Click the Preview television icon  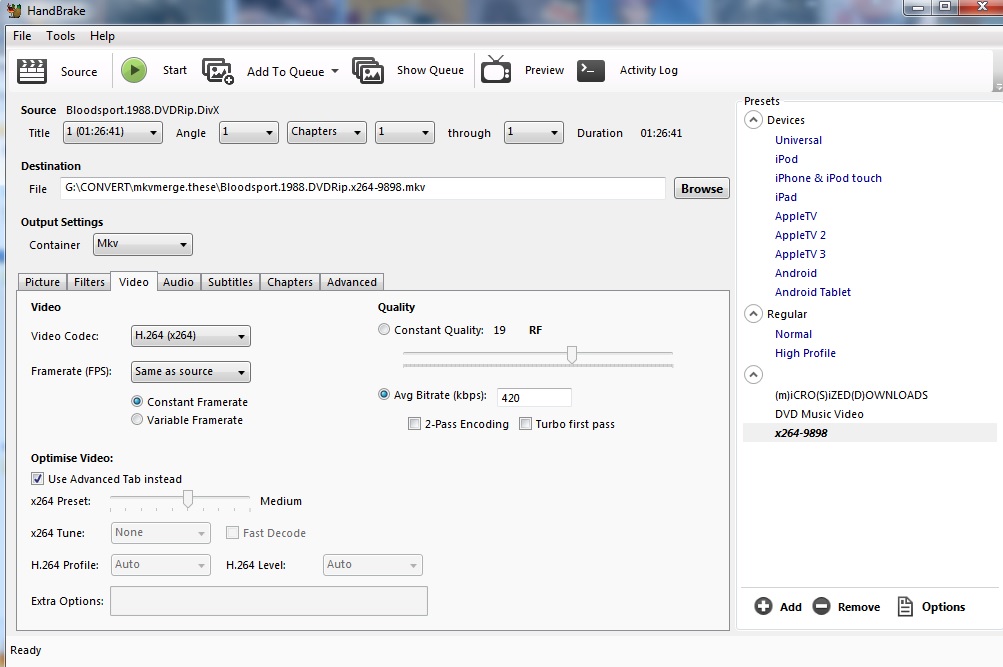(496, 70)
